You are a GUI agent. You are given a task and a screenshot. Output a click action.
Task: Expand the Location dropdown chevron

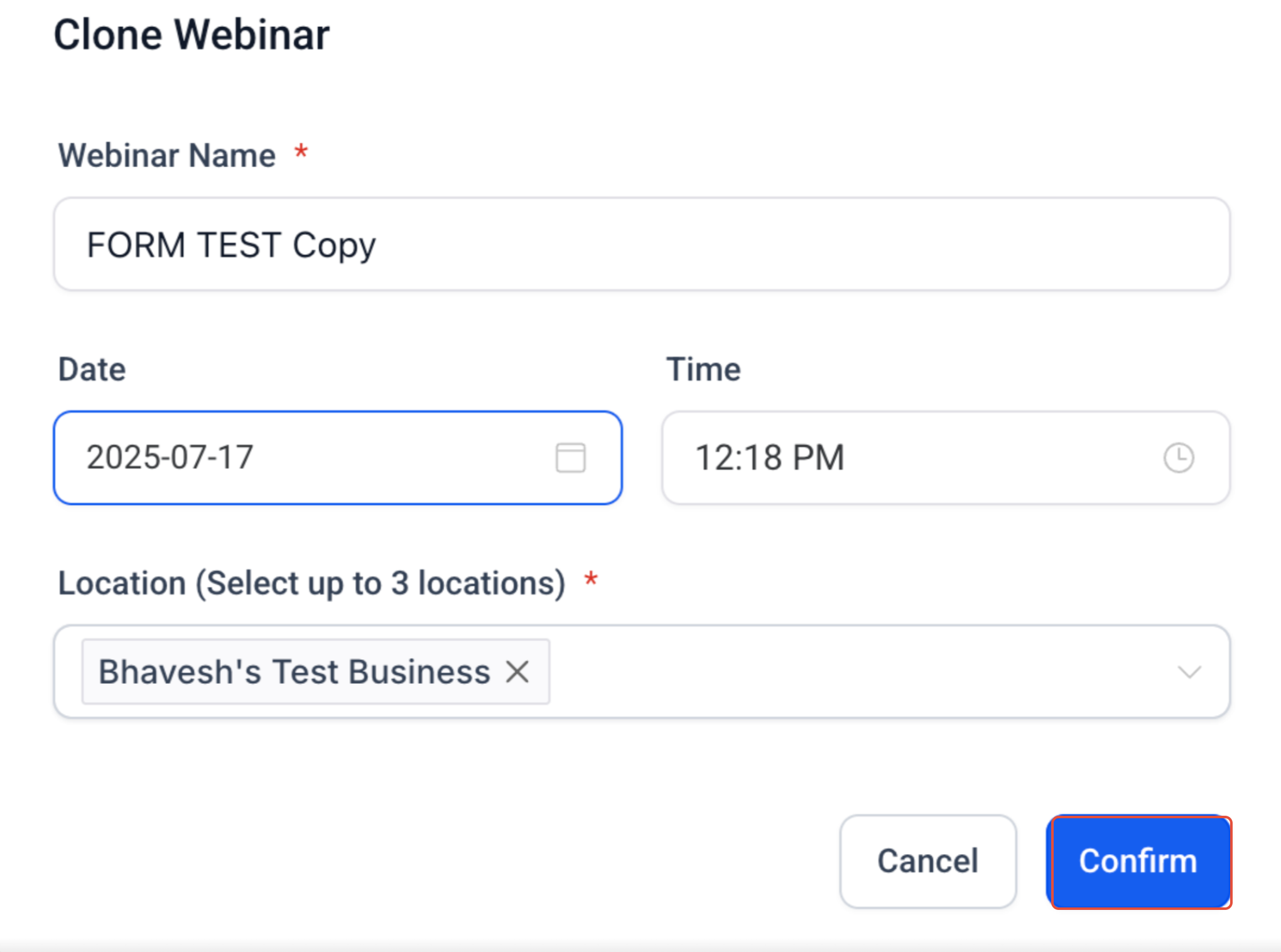coord(1189,672)
